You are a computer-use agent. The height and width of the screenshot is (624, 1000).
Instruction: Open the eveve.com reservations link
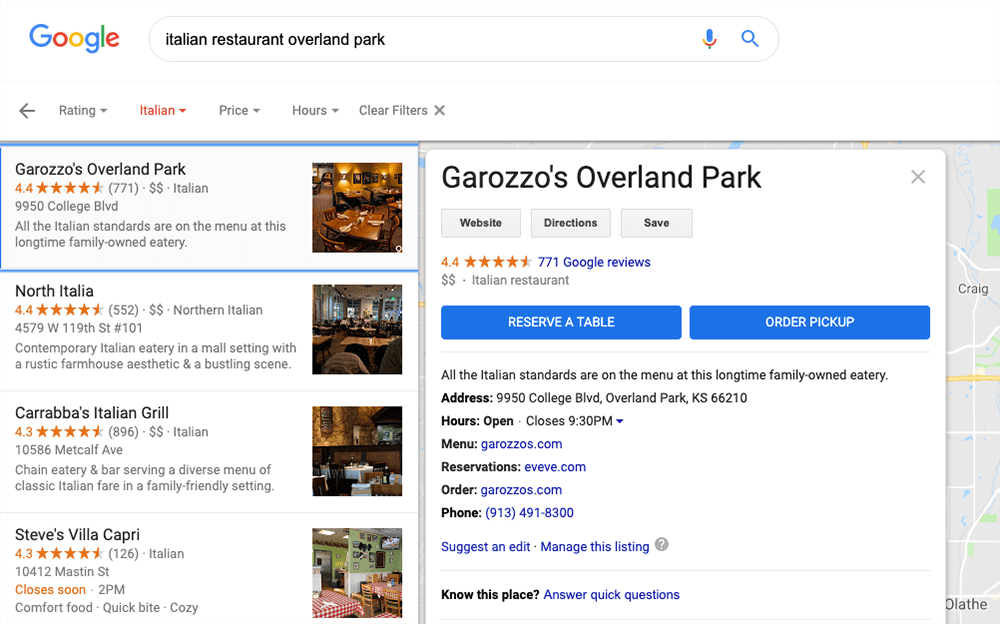[555, 467]
